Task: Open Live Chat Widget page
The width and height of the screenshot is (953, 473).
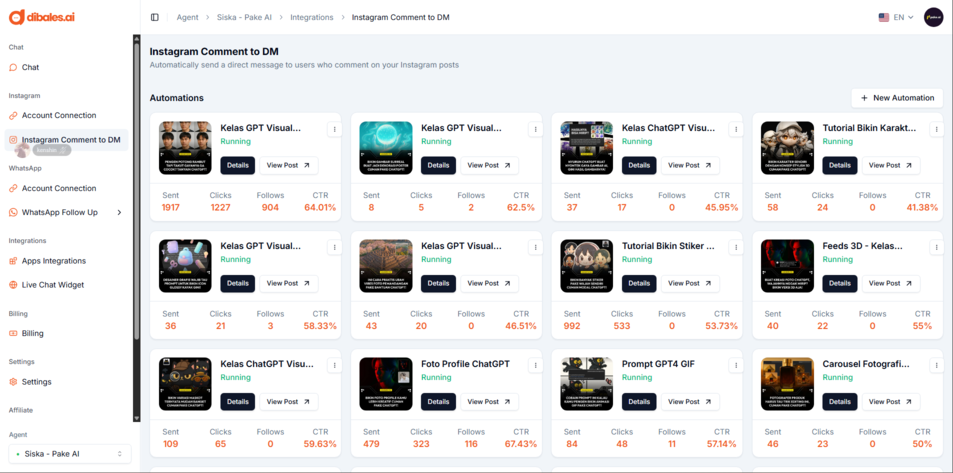Action: (53, 285)
